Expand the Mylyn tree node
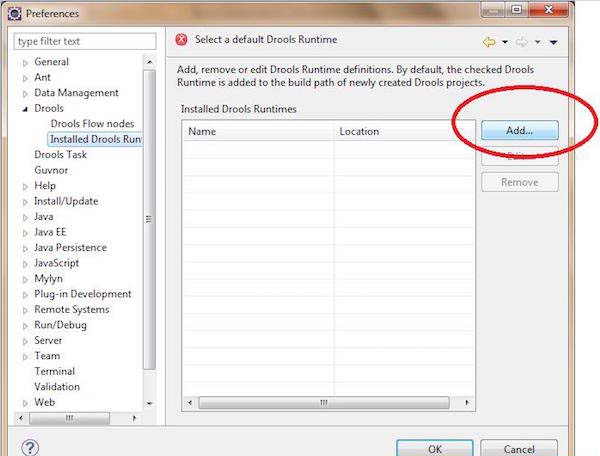Viewport: 600px width, 456px height. coord(25,280)
